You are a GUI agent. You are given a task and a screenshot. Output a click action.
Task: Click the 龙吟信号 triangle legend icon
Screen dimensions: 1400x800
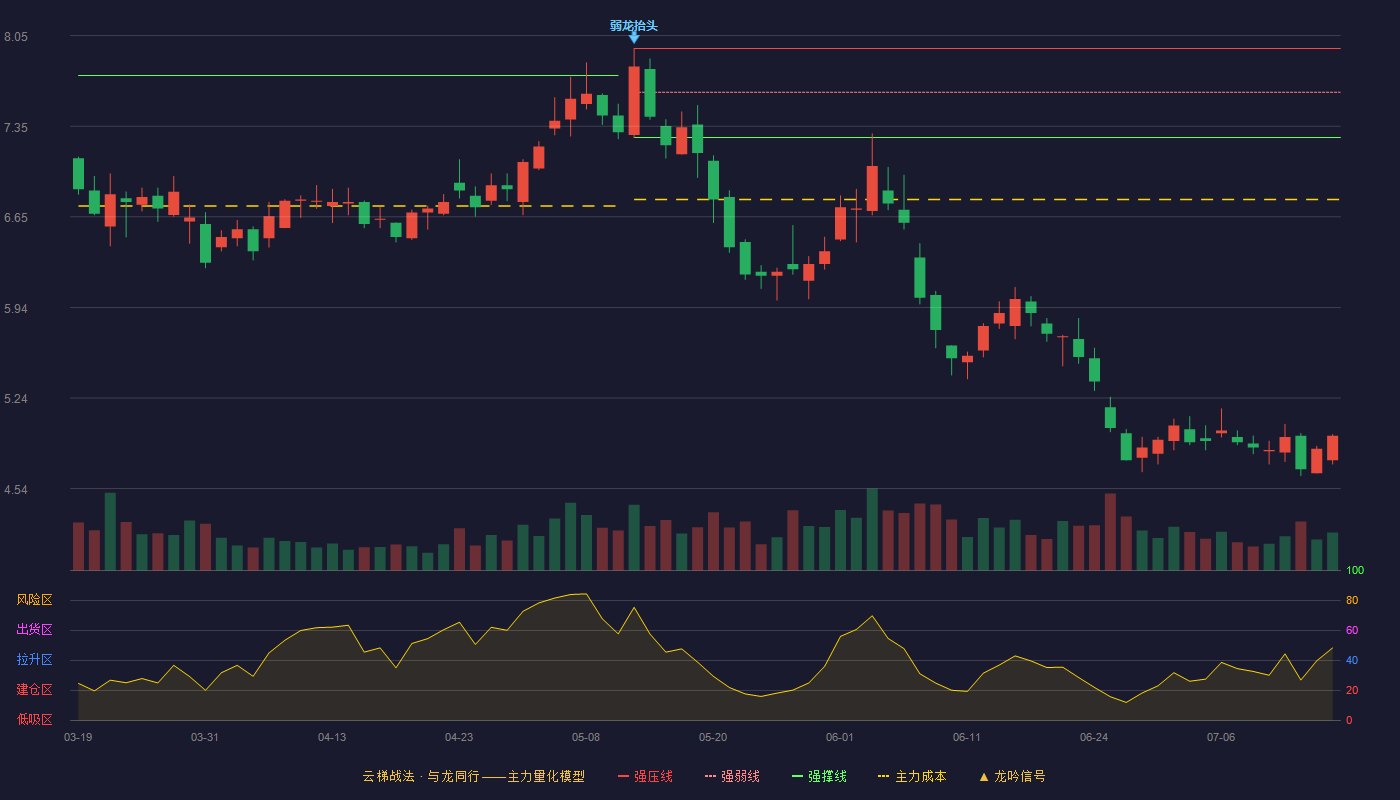984,776
